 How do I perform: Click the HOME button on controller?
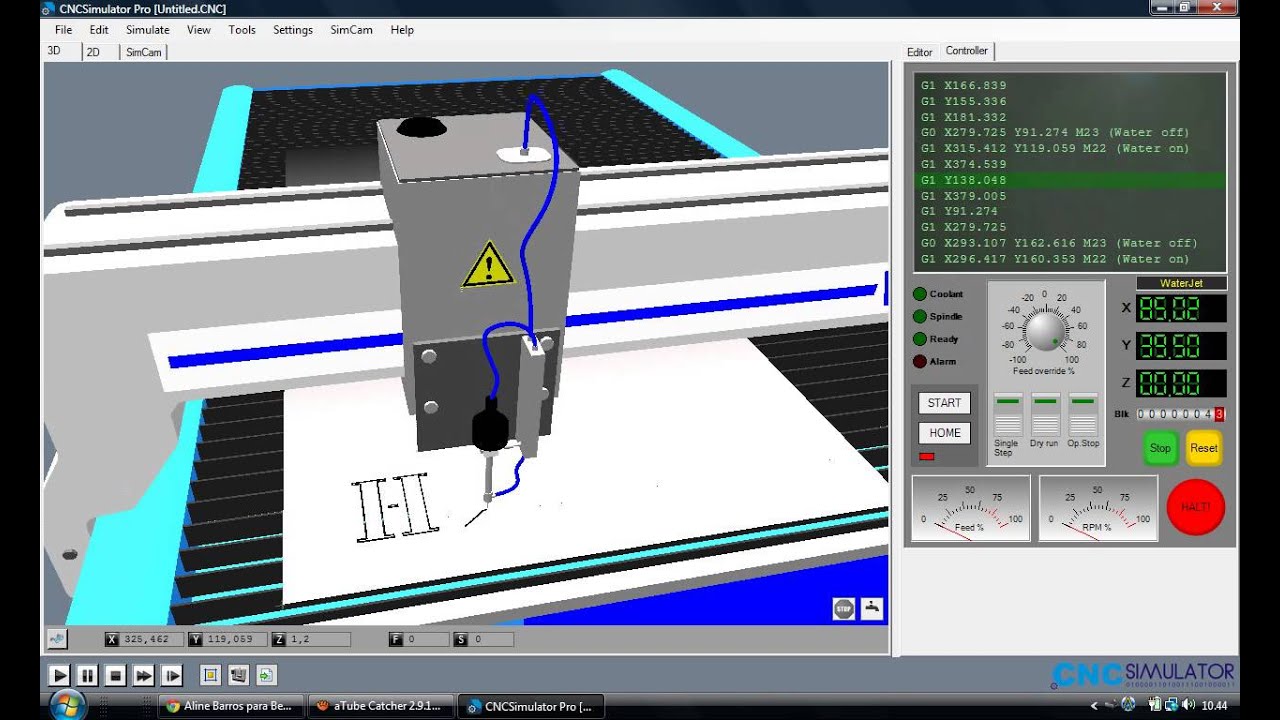coord(944,433)
